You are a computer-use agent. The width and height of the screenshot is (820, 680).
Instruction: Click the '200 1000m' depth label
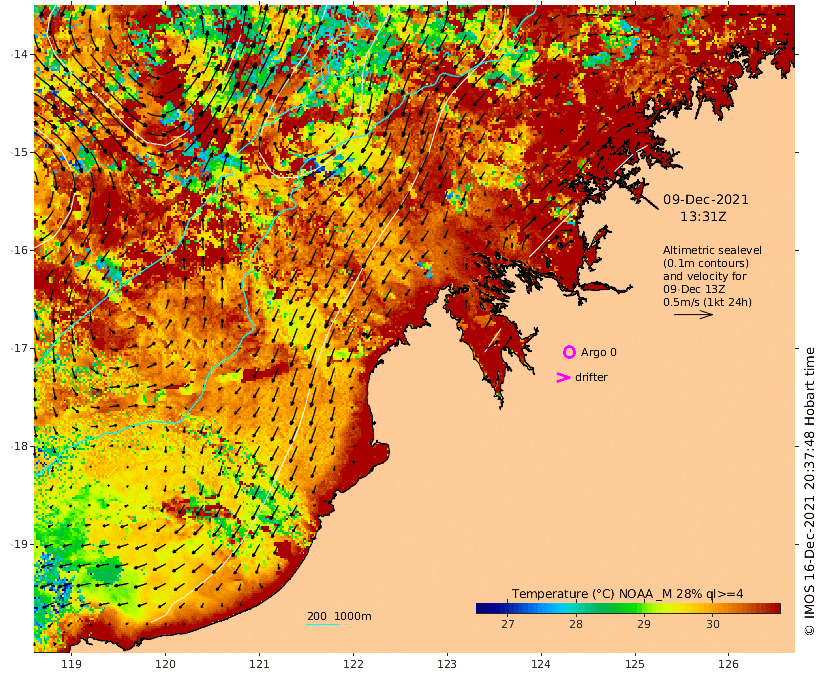click(x=339, y=616)
